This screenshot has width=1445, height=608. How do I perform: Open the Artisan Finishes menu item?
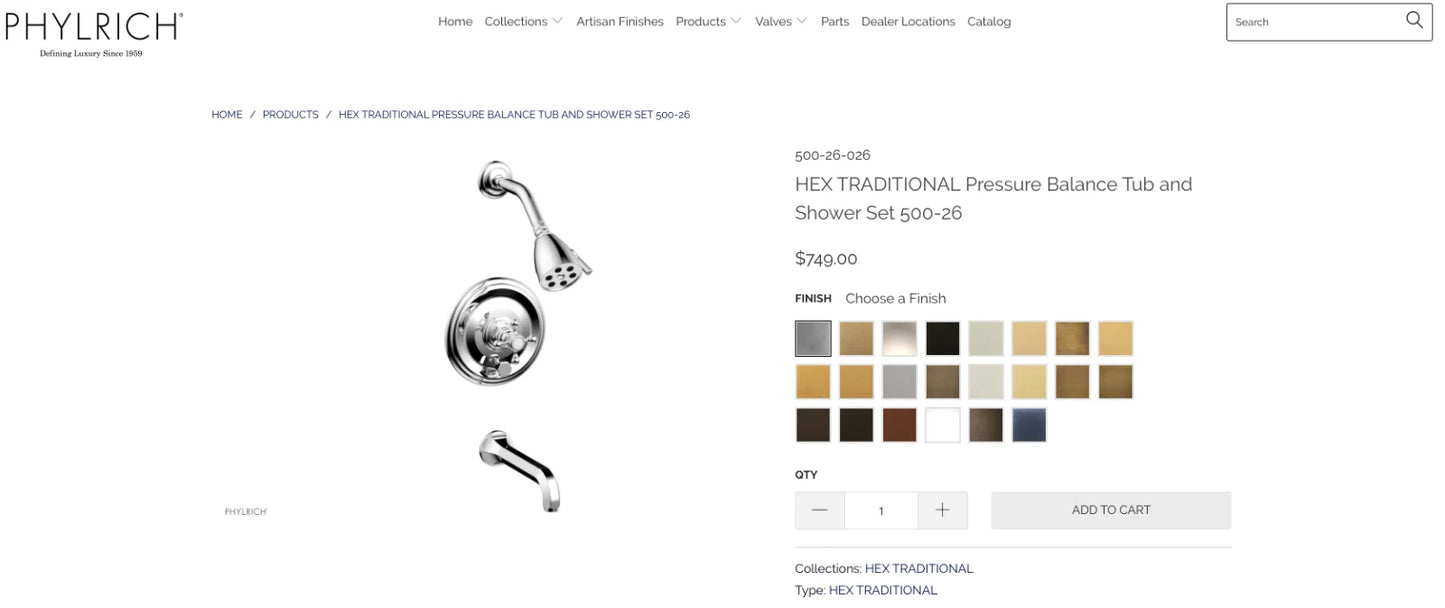[620, 21]
